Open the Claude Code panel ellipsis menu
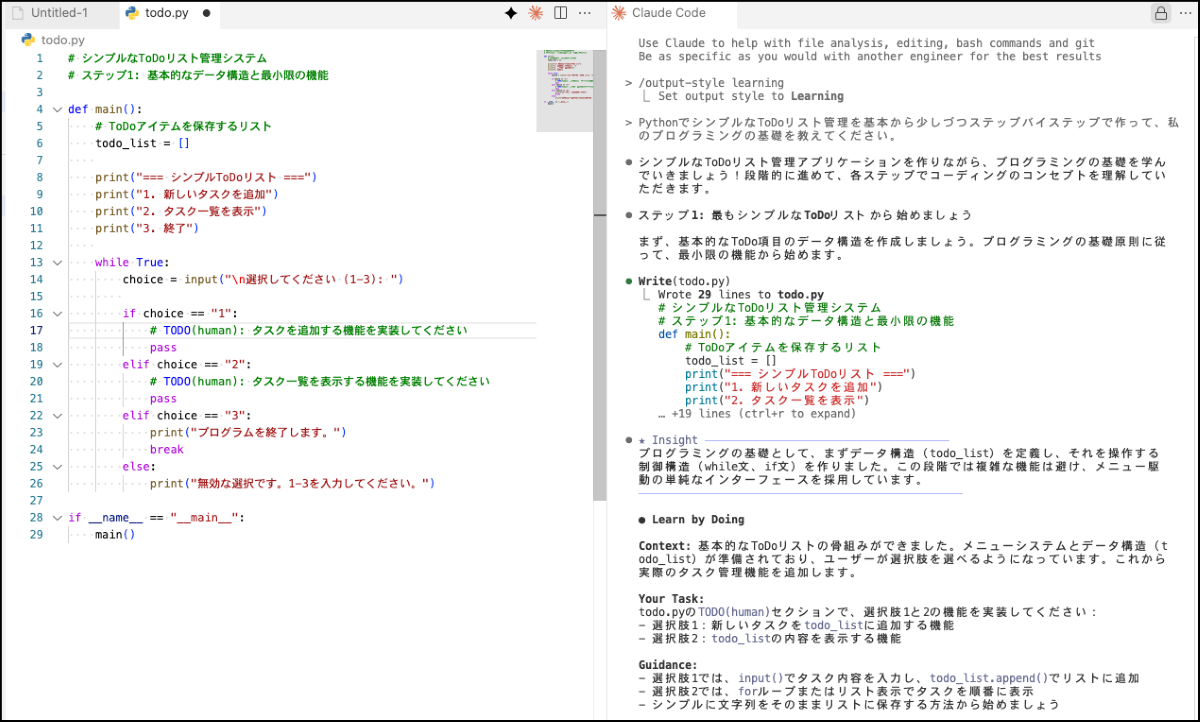This screenshot has height=722, width=1200. [x=1185, y=13]
